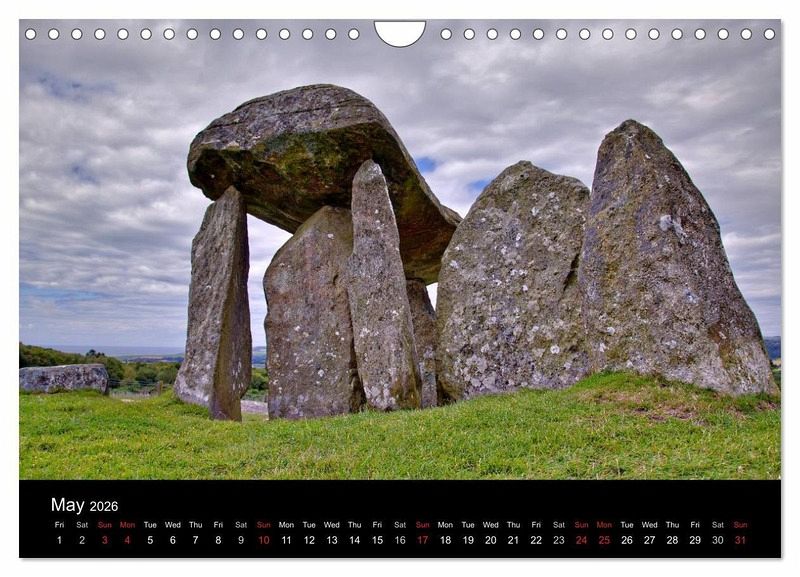This screenshot has height=577, width=800.
Task: Select day 23 in the calendar
Action: pos(559,540)
